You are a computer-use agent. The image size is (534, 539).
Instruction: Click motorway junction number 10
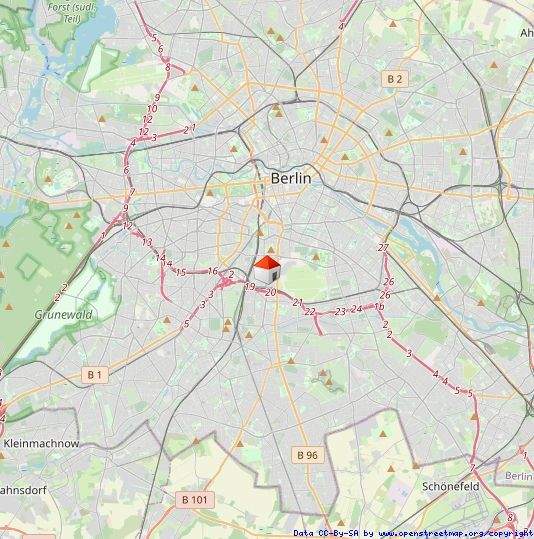click(x=152, y=109)
